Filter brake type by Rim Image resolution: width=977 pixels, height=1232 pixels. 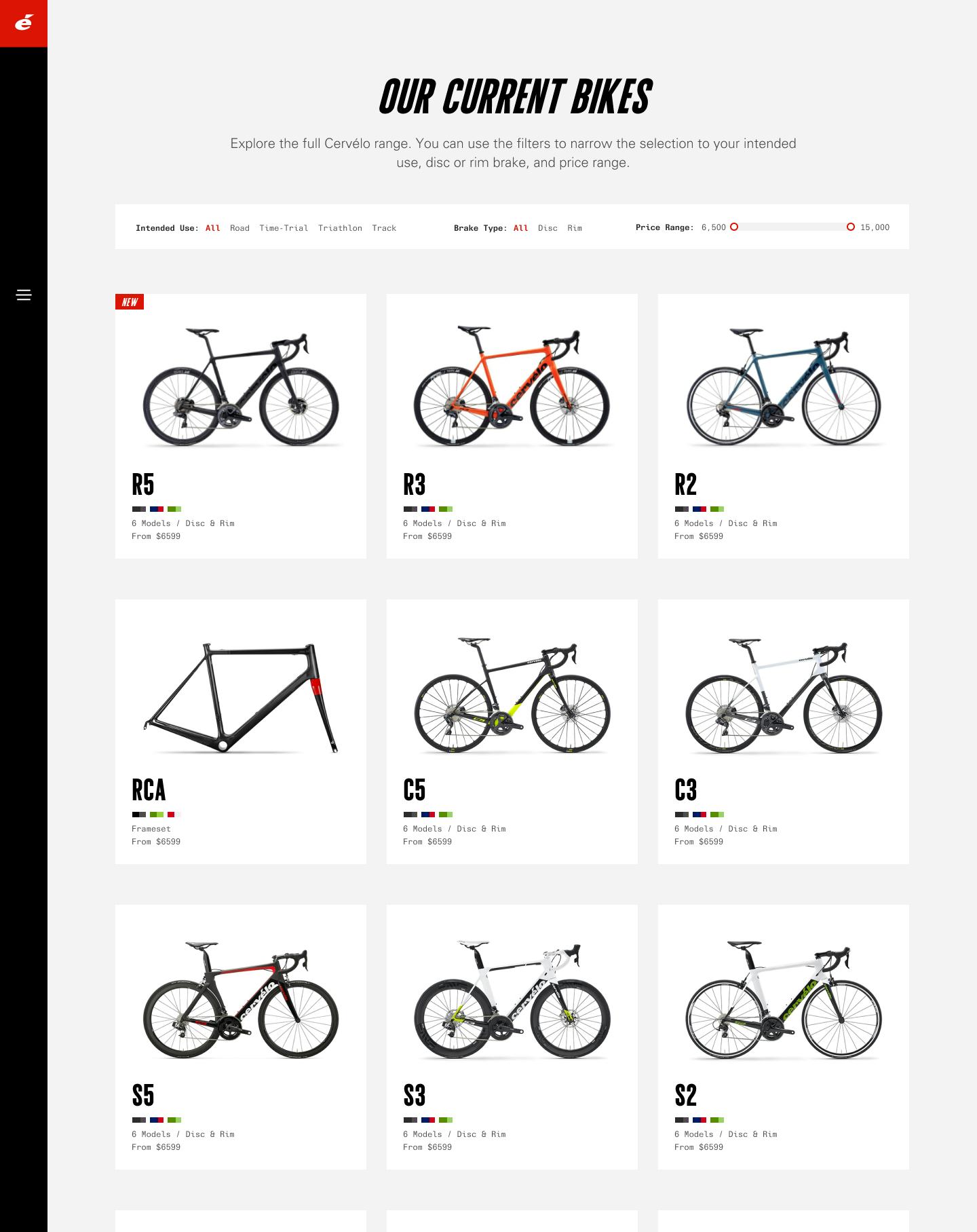(575, 228)
